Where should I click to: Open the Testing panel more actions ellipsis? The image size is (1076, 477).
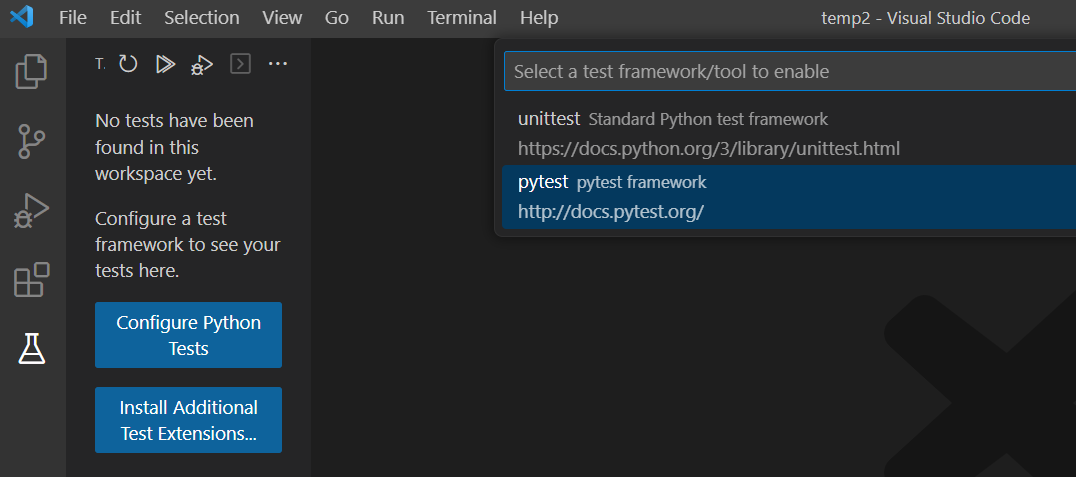[x=277, y=65]
